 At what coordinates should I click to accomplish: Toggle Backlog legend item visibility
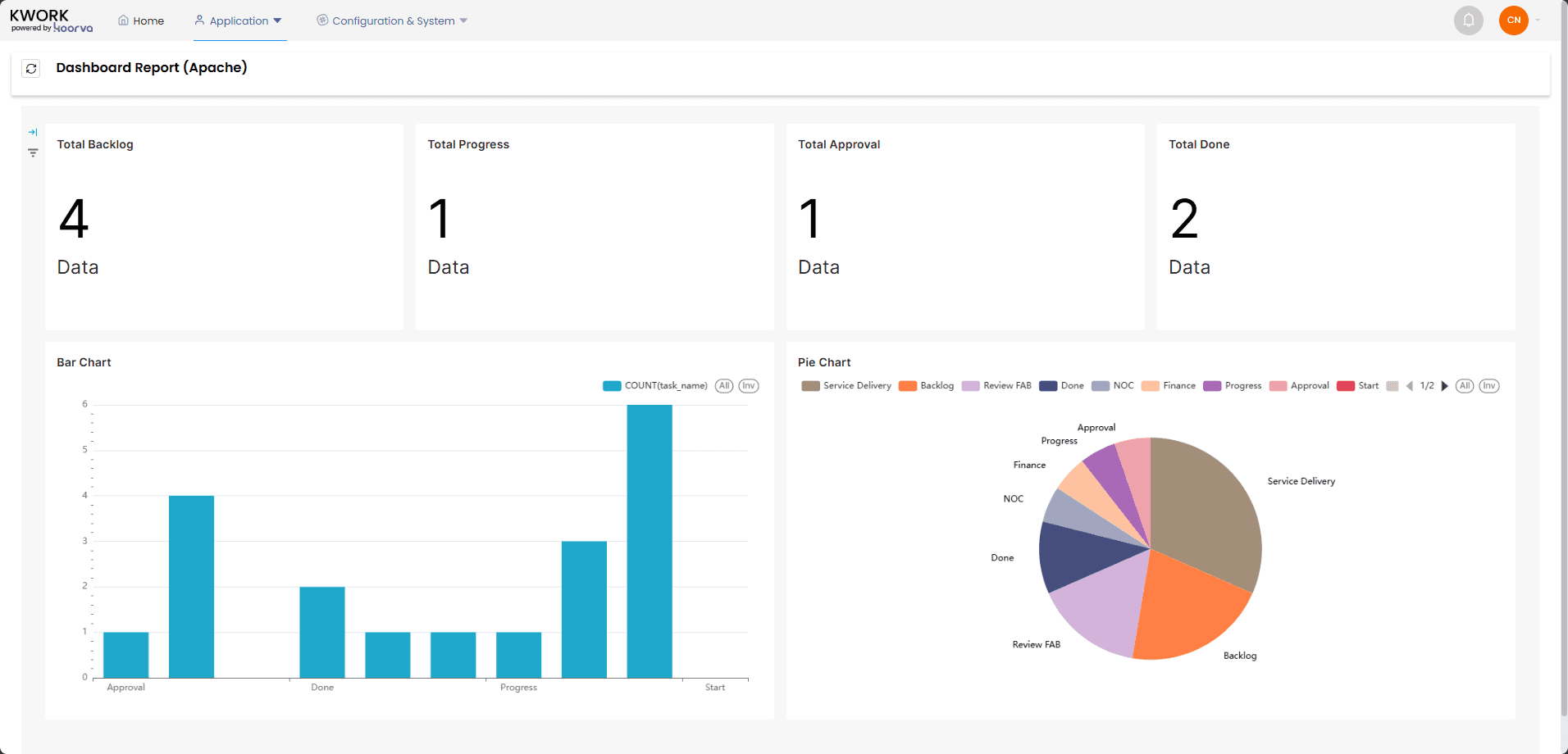(927, 386)
